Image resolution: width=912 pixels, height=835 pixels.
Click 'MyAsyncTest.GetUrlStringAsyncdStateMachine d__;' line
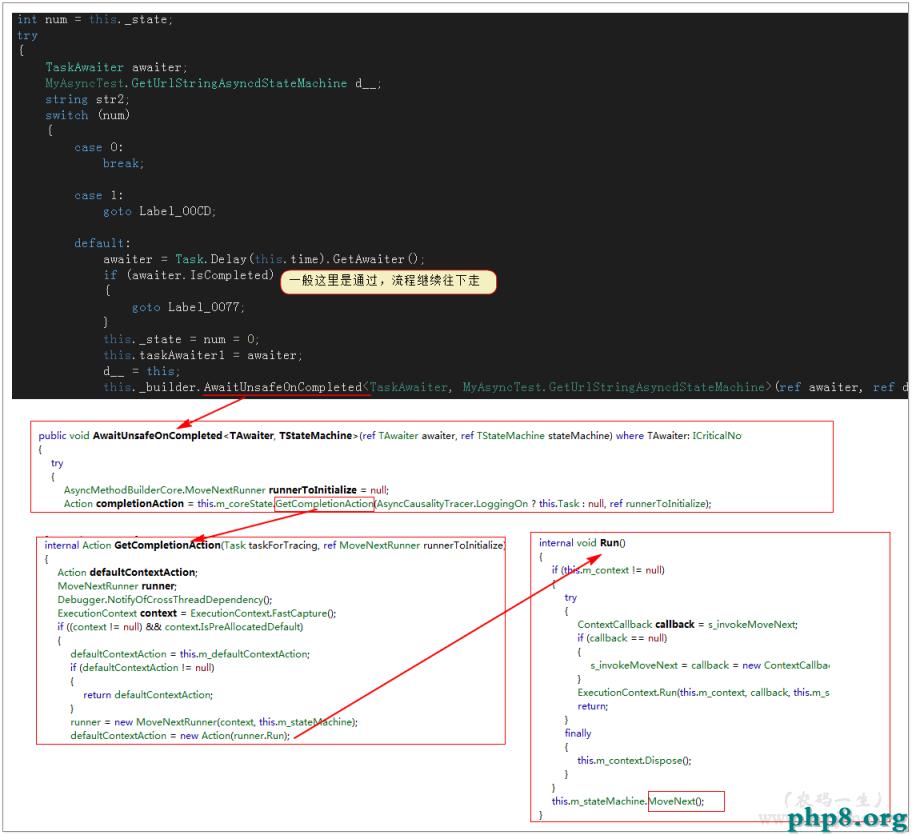pos(213,83)
